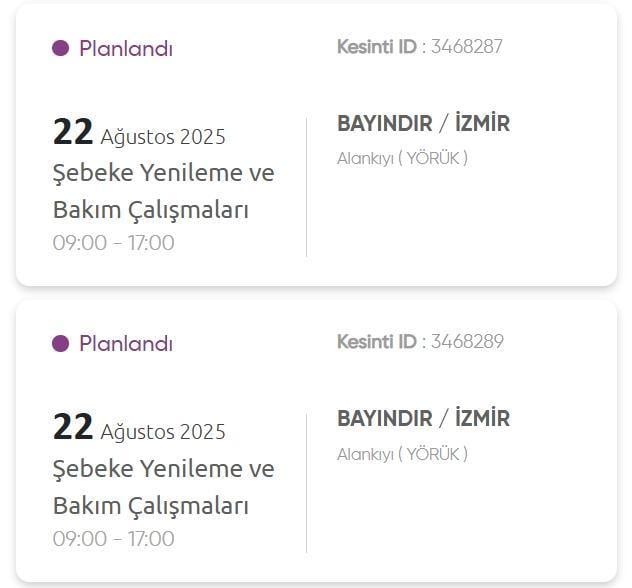The height and width of the screenshot is (588, 632).
Task: Click the purple status dot in the first outage card
Action: tap(60, 48)
